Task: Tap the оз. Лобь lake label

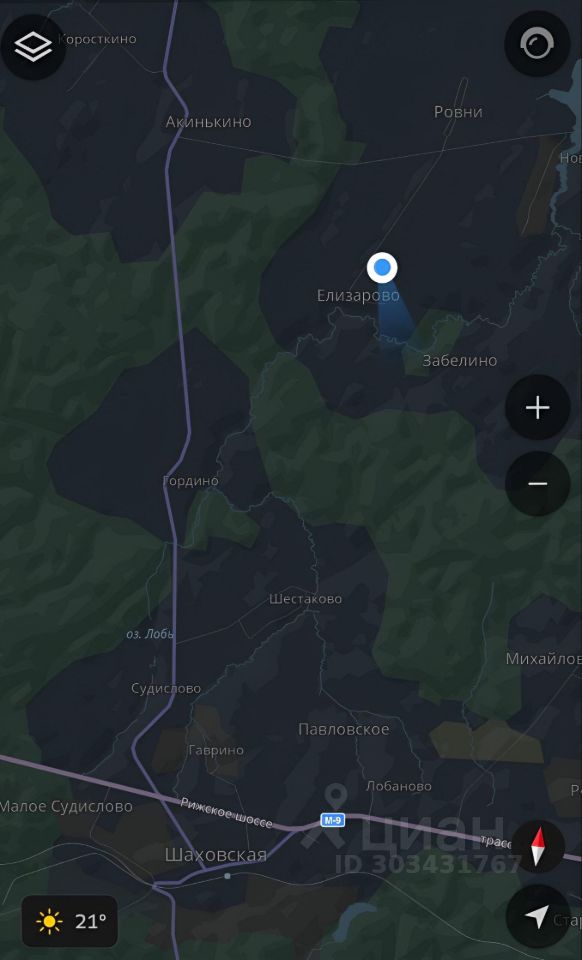Action: 149,634
